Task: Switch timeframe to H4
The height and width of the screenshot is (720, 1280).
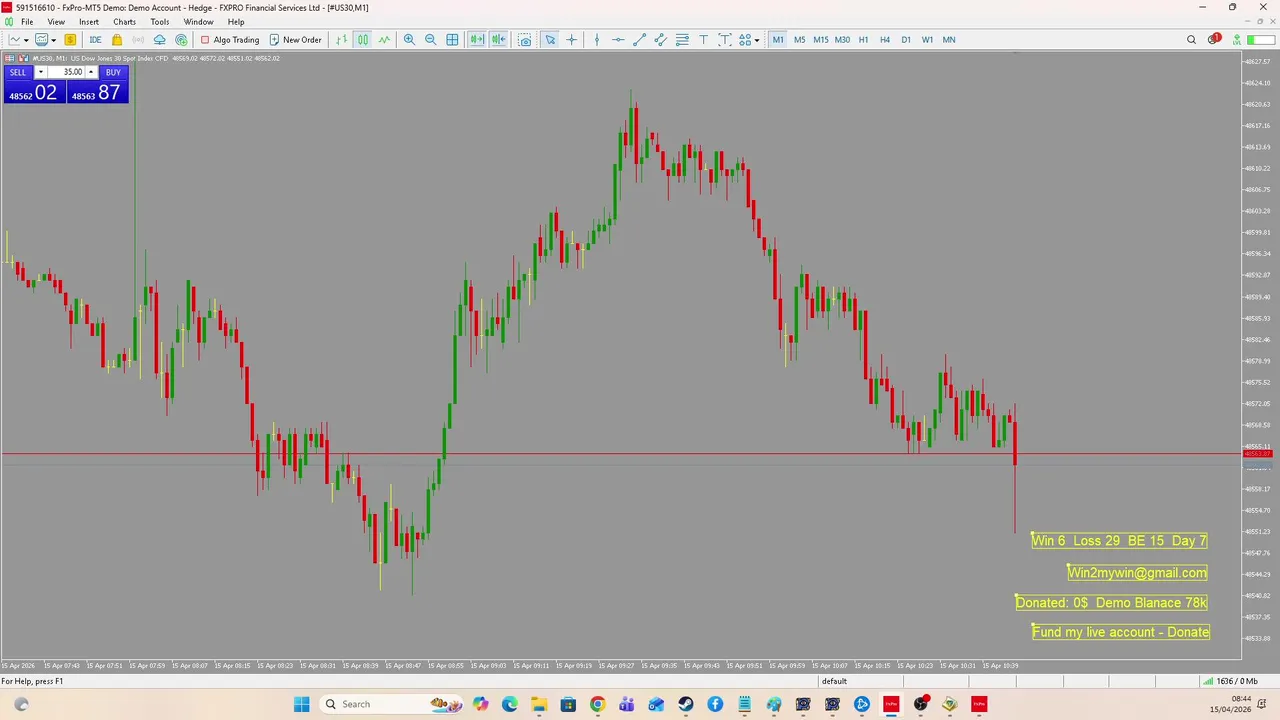Action: (885, 40)
